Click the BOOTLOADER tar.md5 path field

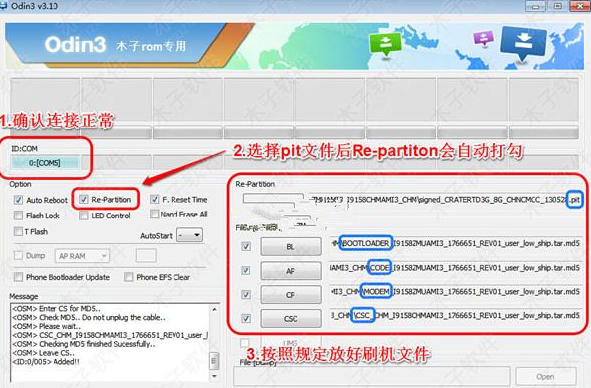pos(455,244)
